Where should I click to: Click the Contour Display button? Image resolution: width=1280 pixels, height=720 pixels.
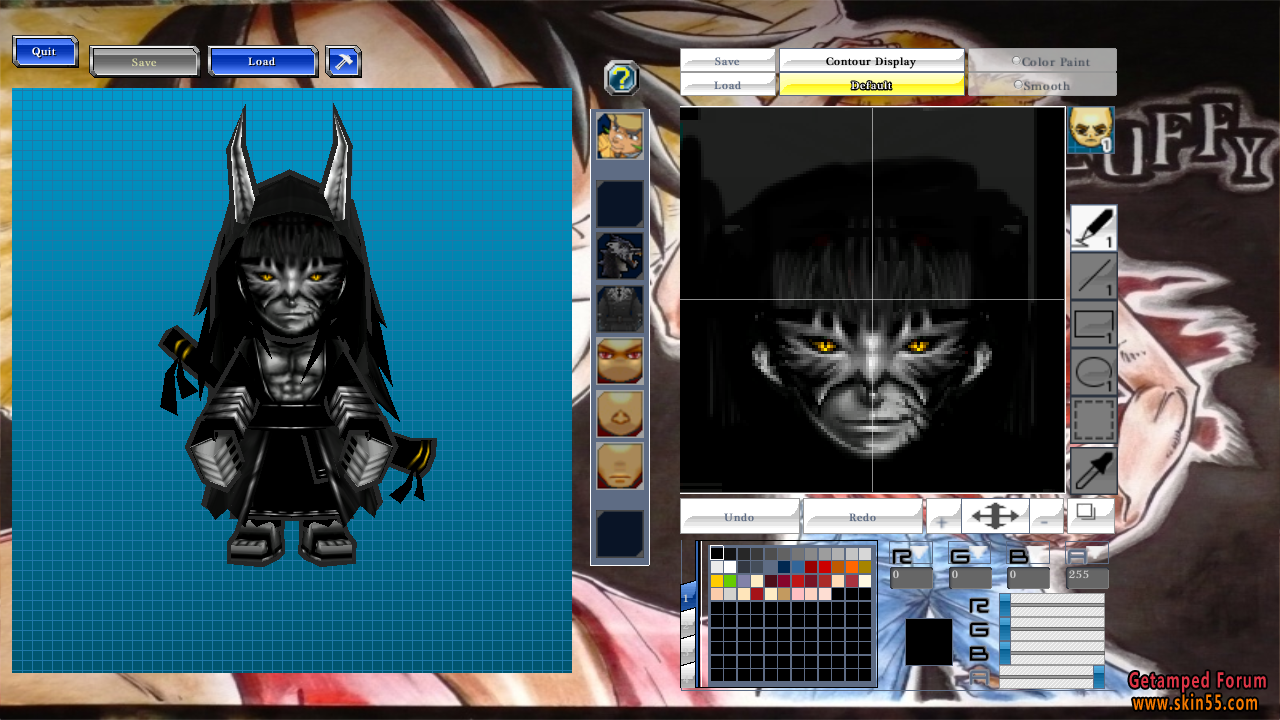click(x=872, y=61)
